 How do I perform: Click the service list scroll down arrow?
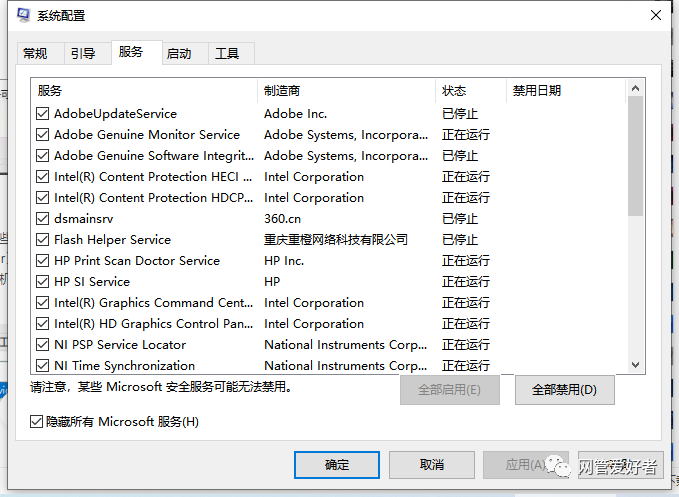635,365
